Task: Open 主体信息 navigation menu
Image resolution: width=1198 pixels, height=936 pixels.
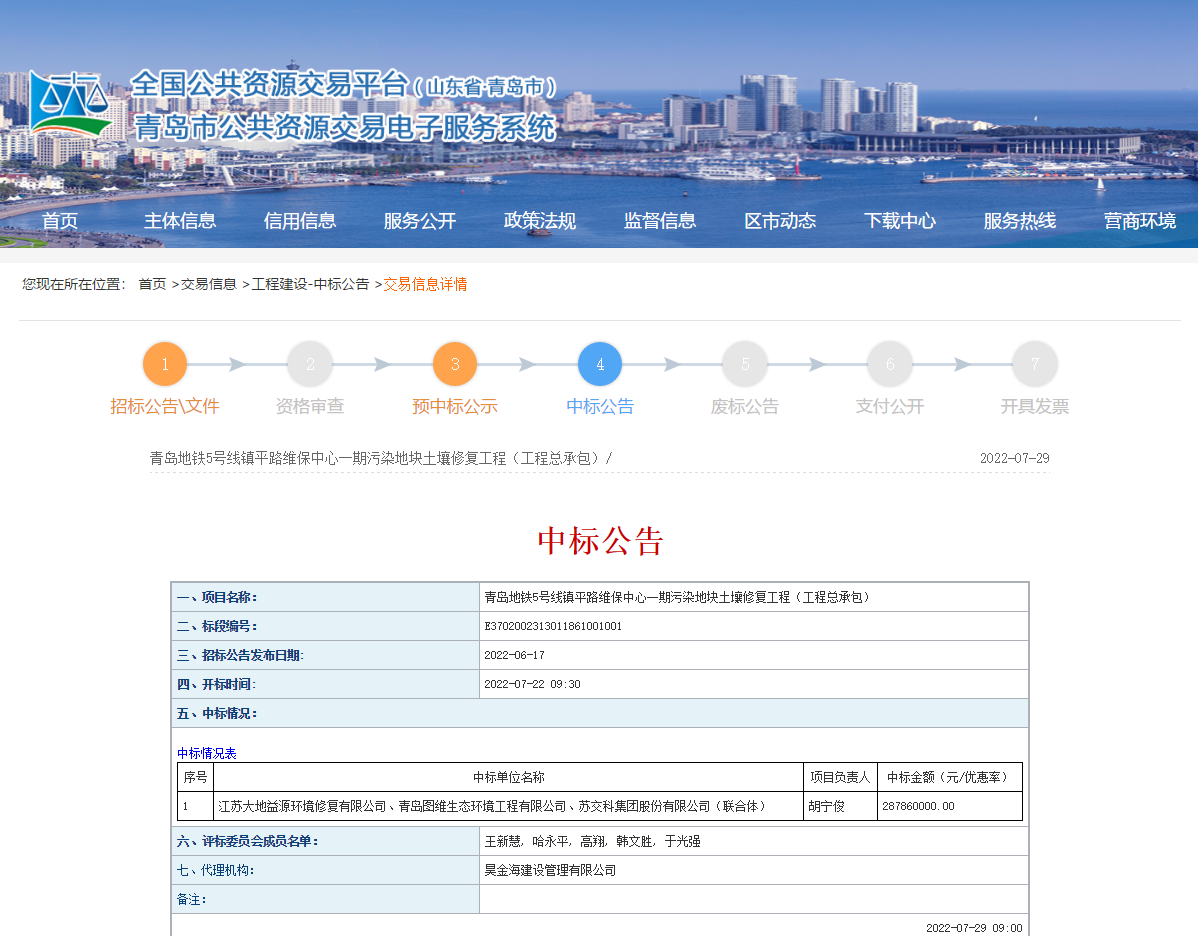Action: pos(180,221)
